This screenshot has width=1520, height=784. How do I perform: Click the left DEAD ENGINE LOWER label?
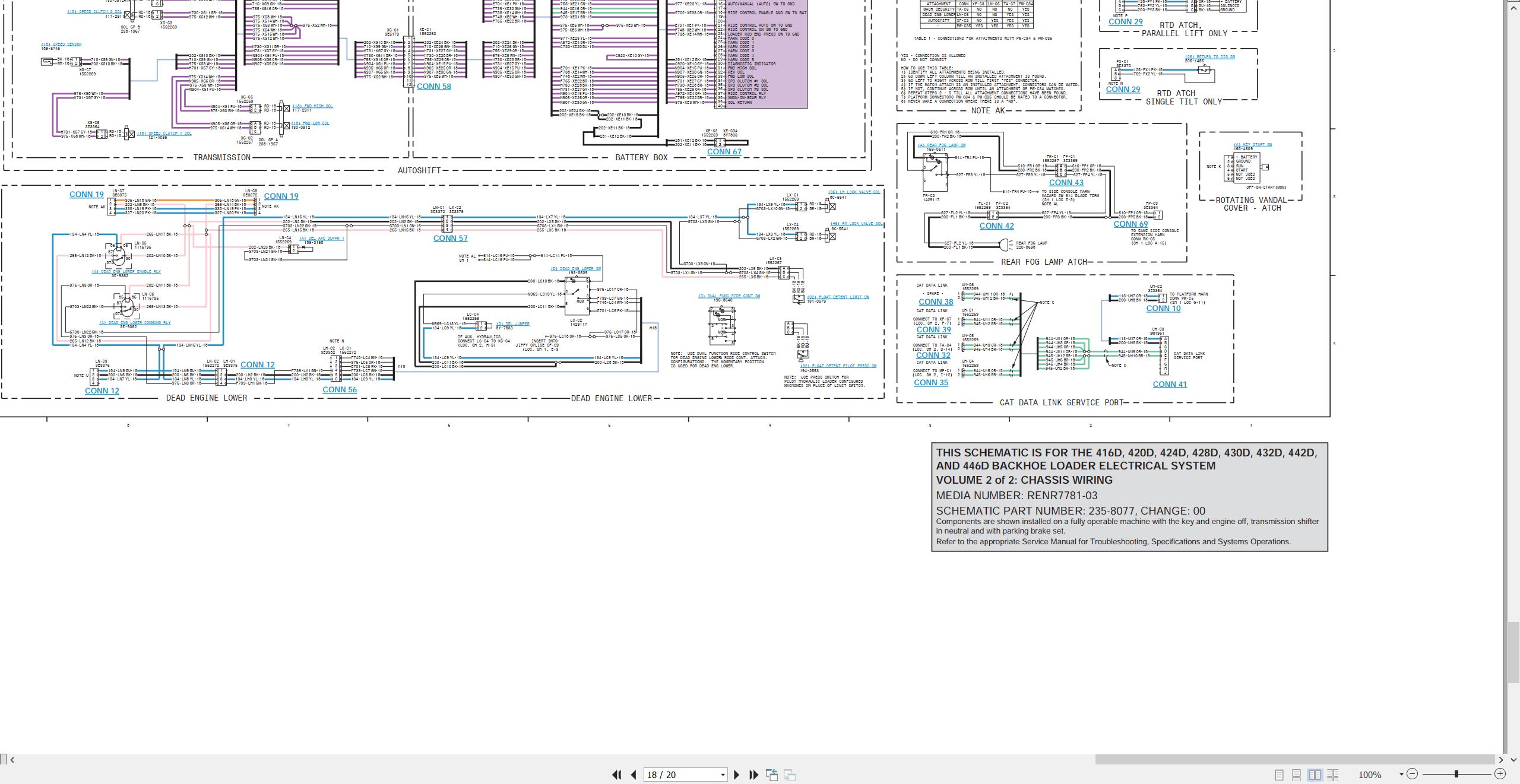(x=206, y=398)
